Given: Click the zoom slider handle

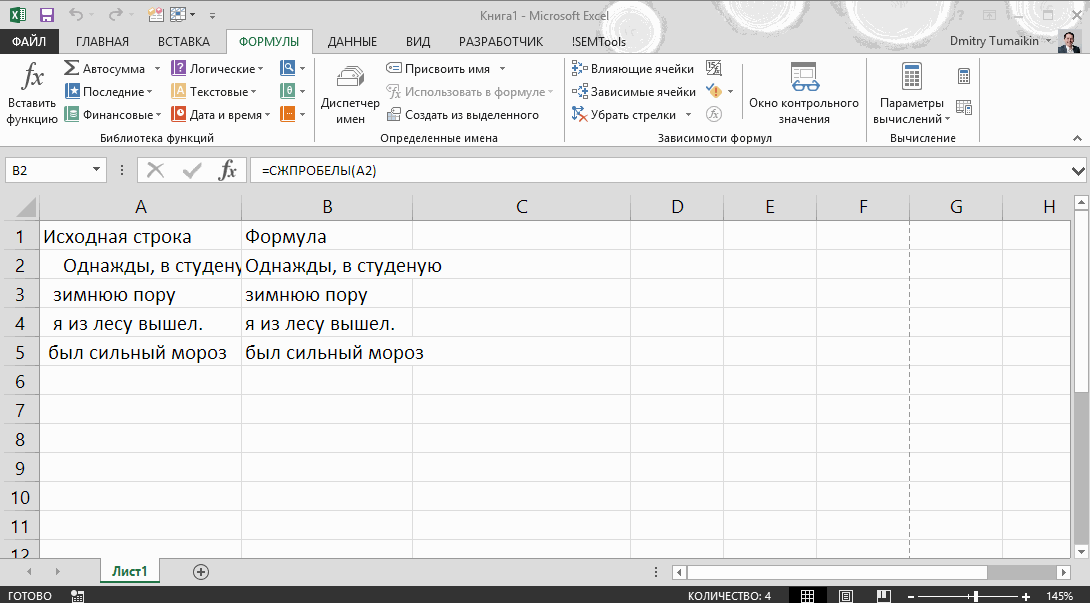Looking at the screenshot, I should pyautogui.click(x=976, y=596).
